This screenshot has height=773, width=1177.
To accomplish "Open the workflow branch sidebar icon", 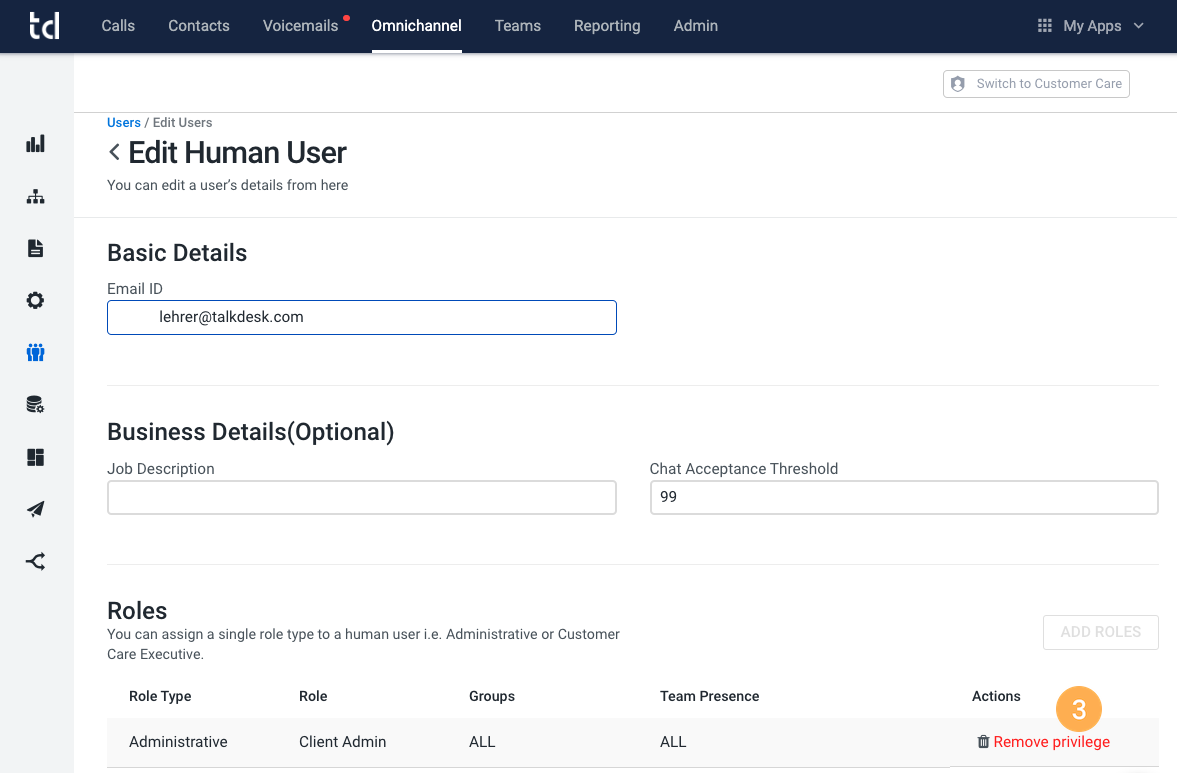I will (x=35, y=561).
